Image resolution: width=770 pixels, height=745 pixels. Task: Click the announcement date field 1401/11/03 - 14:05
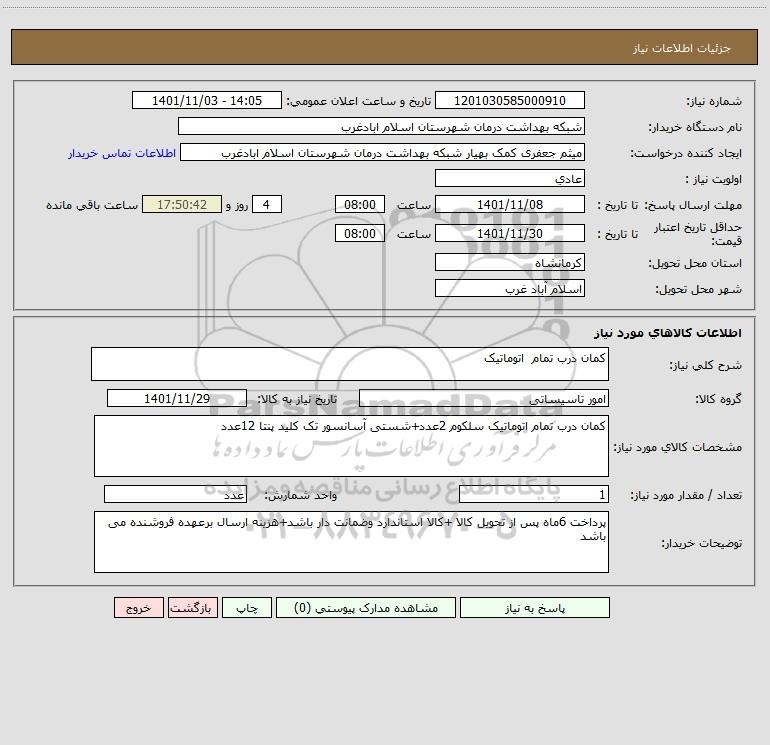(x=207, y=100)
